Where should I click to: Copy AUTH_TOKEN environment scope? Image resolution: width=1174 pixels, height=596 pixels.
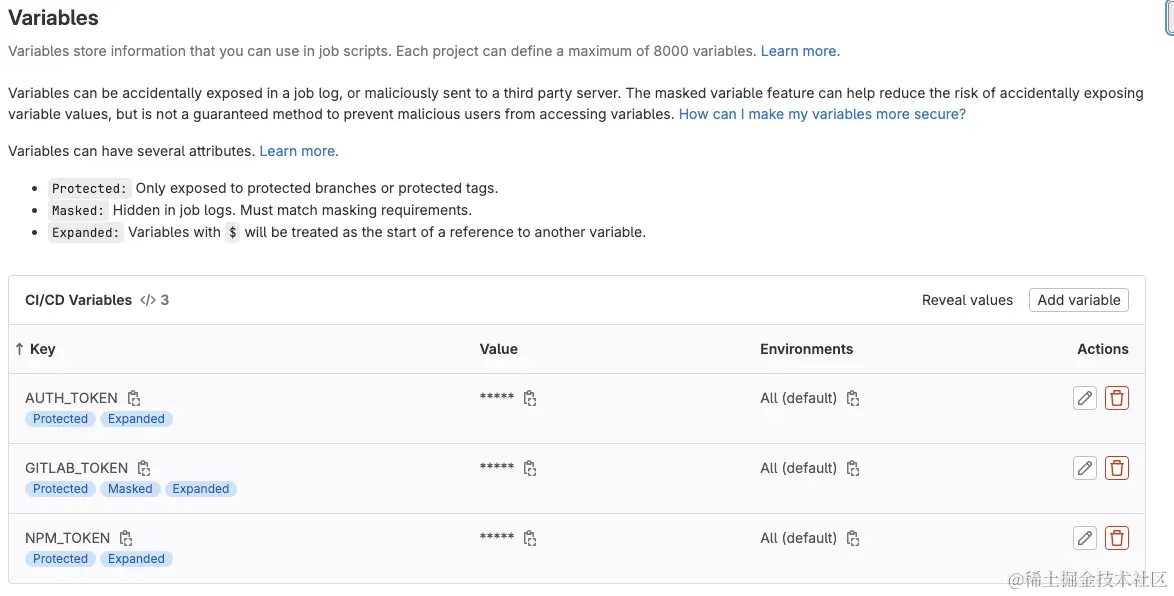(x=853, y=399)
